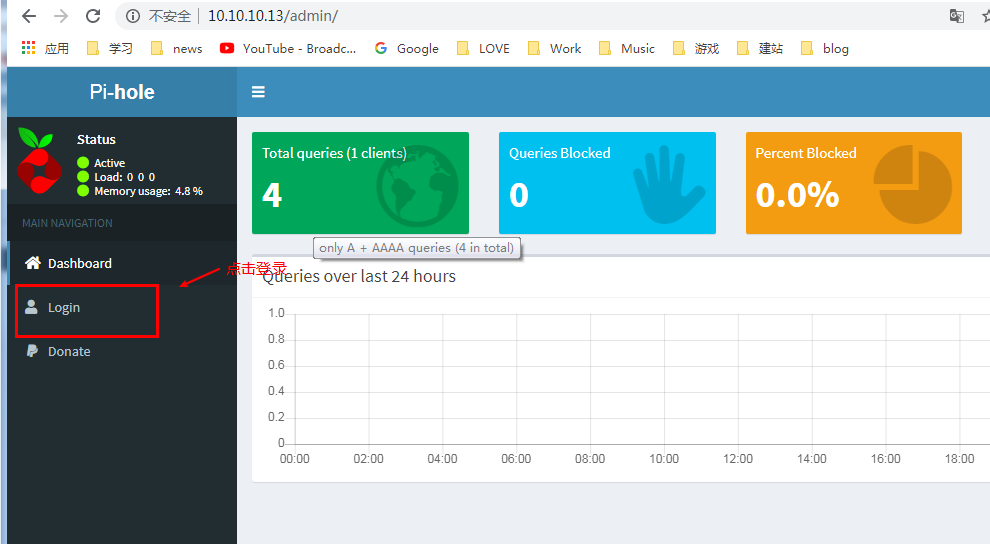
Task: Click the MAIN NAVIGATION header text
Action: point(68,223)
